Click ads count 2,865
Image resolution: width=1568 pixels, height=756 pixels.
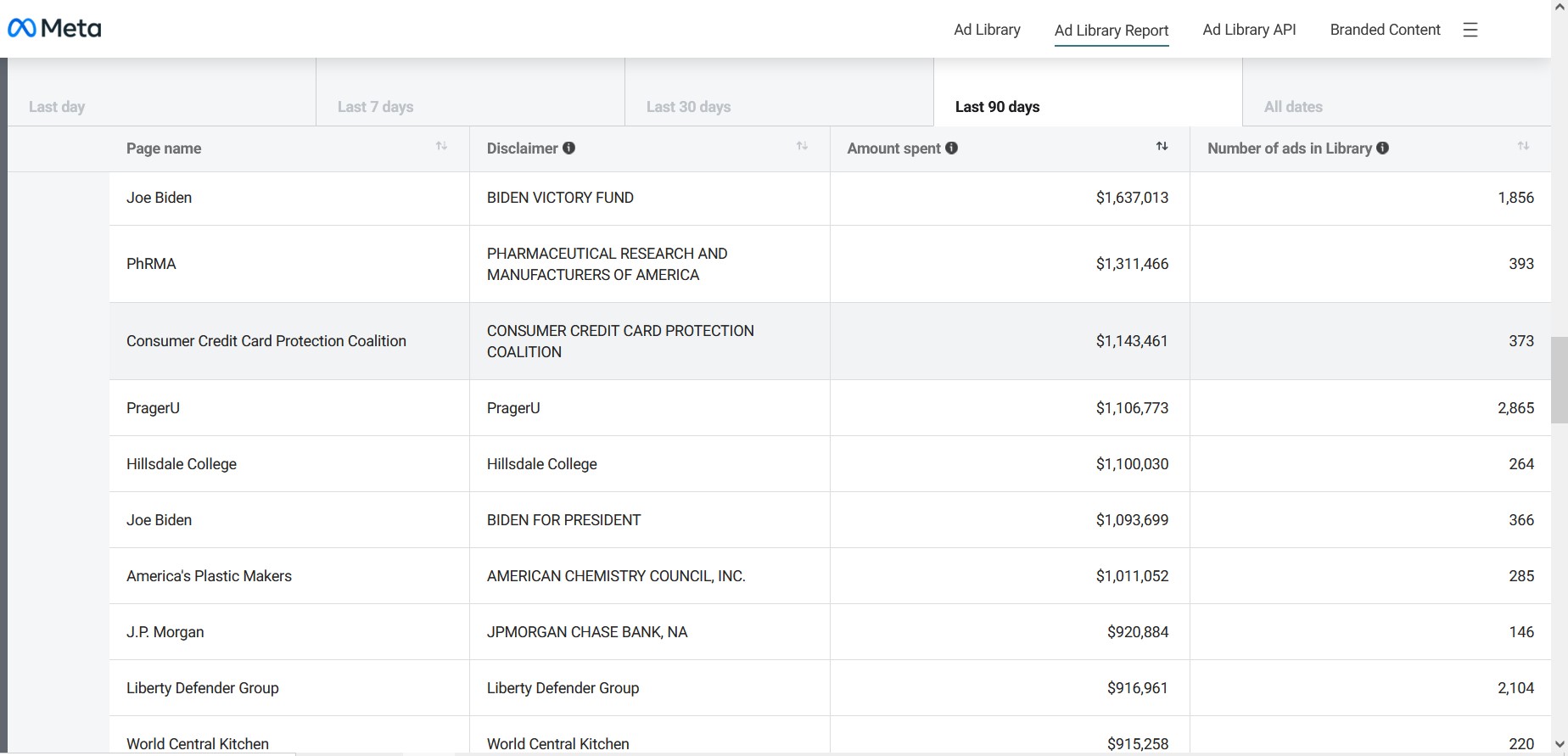[x=1515, y=408]
